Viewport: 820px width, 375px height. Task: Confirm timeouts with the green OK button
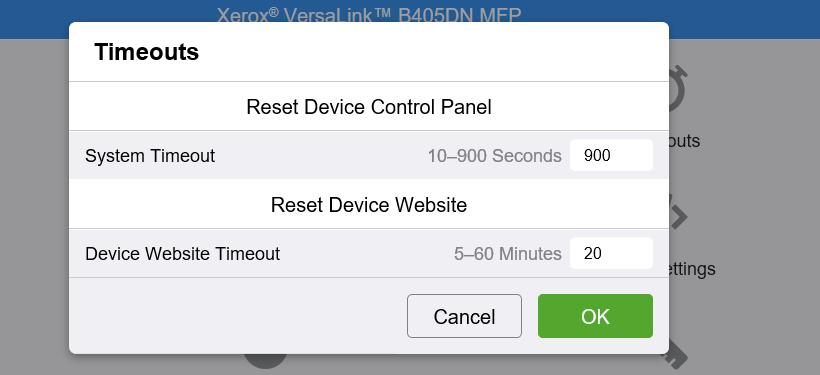click(595, 316)
